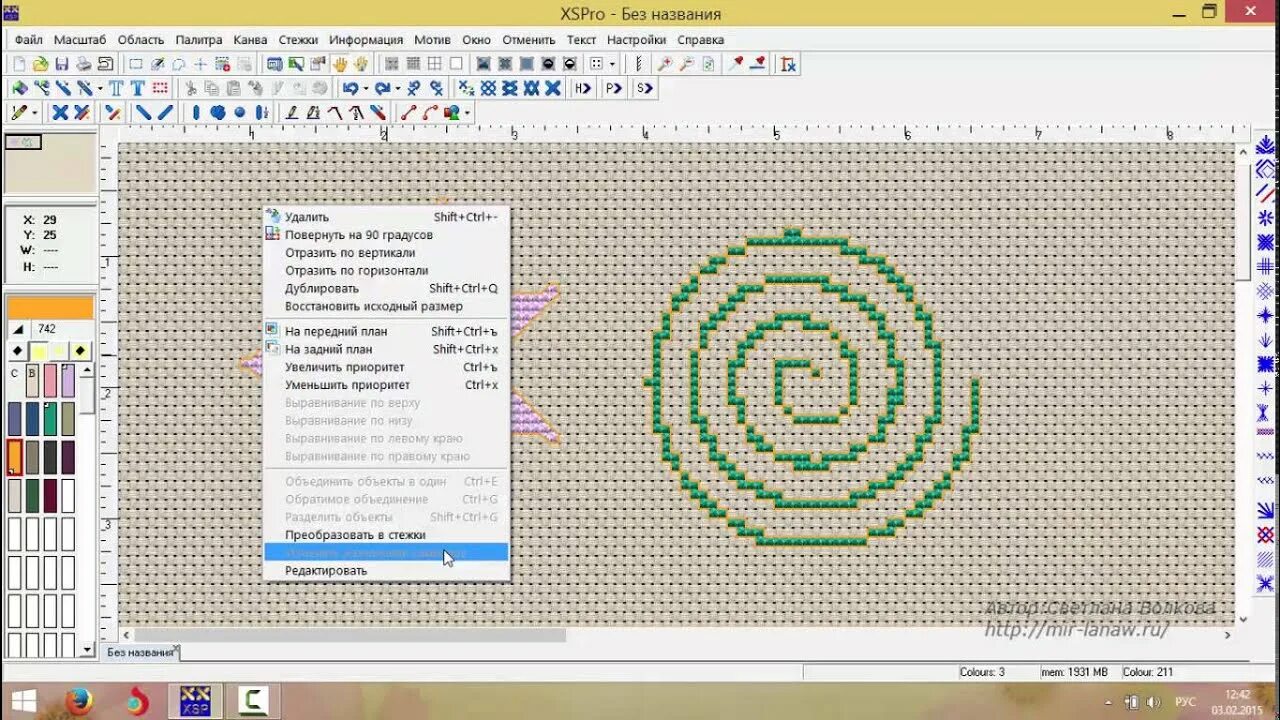Click the Print icon in toolbar
Viewport: 1280px width, 720px height.
pos(84,64)
